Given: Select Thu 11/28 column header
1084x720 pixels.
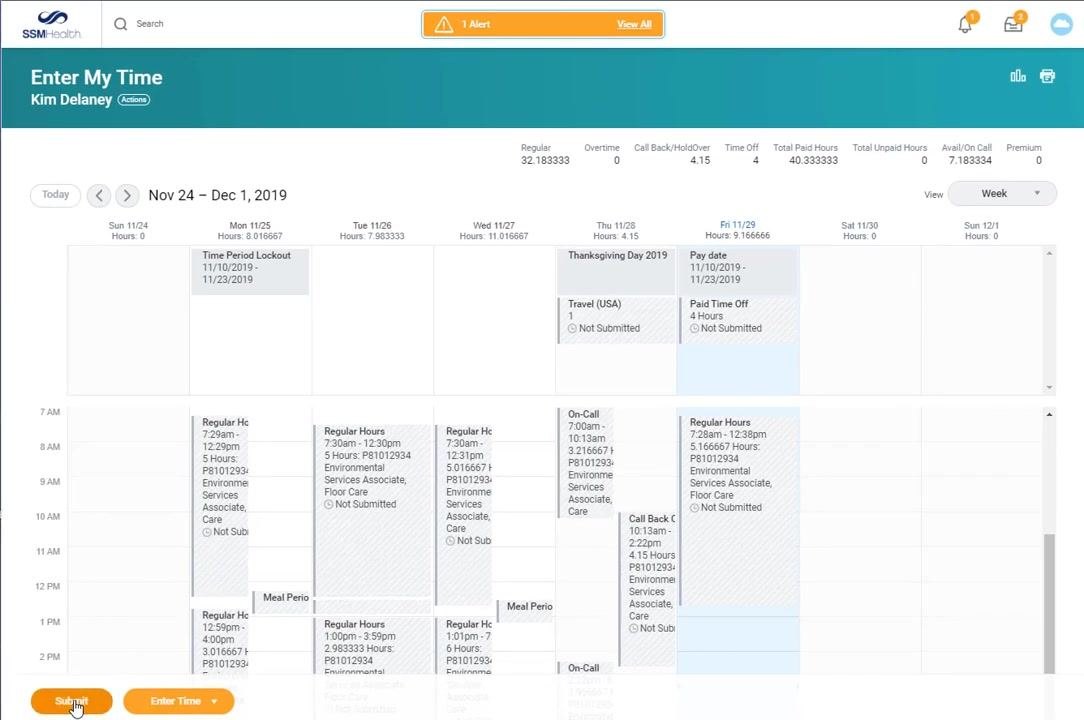Looking at the screenshot, I should click(x=616, y=231).
